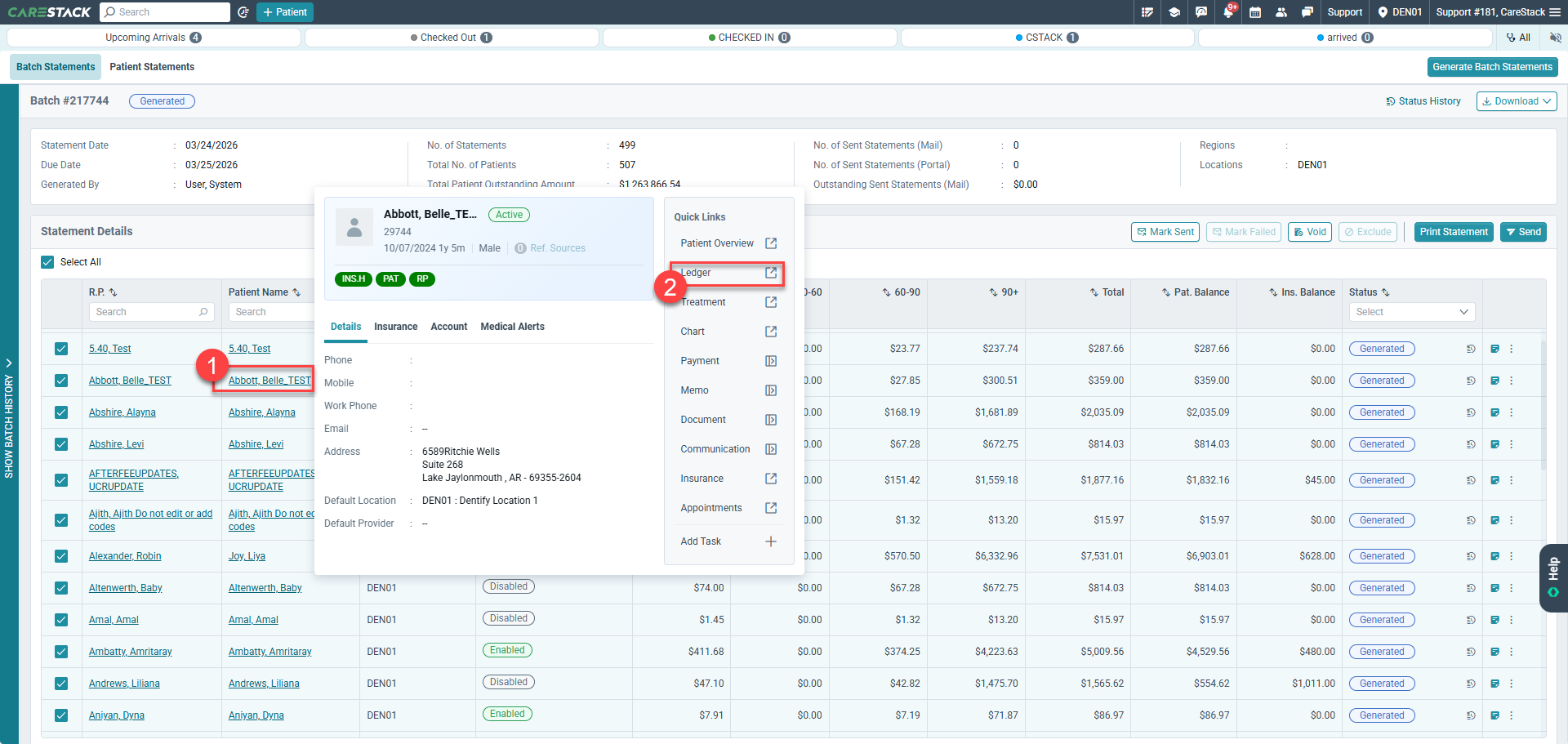
Task: Click the mute notifications bell-slash icon
Action: (1555, 38)
